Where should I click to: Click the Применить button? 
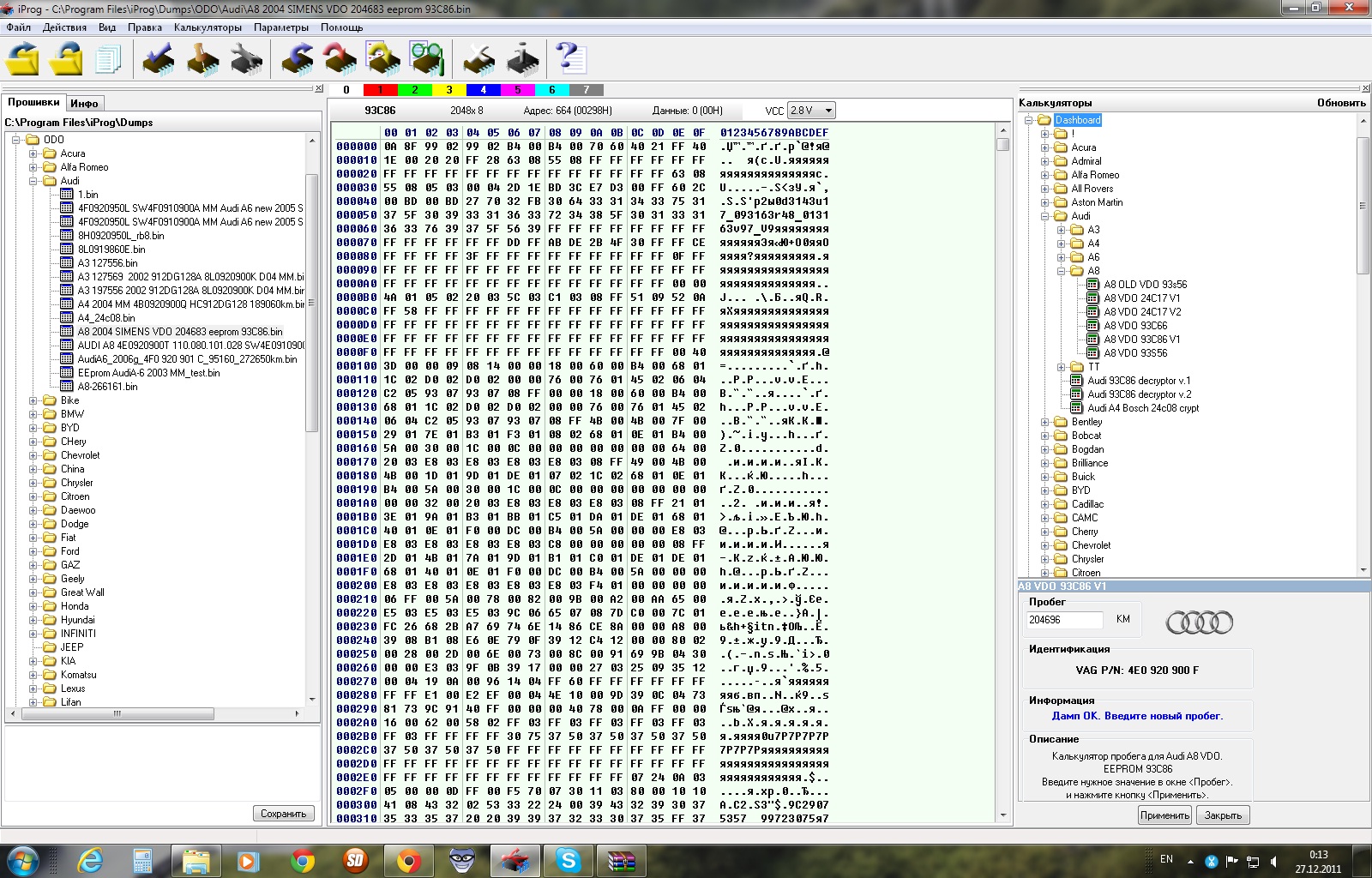tap(1164, 815)
